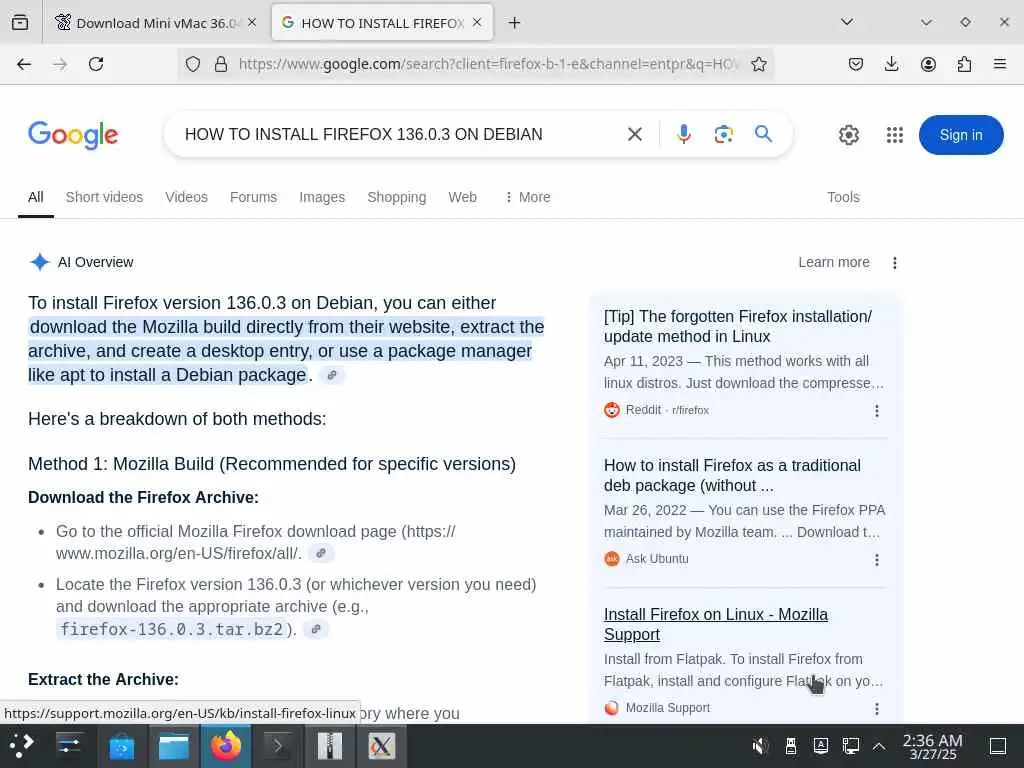This screenshot has height=768, width=1024.
Task: Go to the Google logo homepage
Action: pos(73,135)
